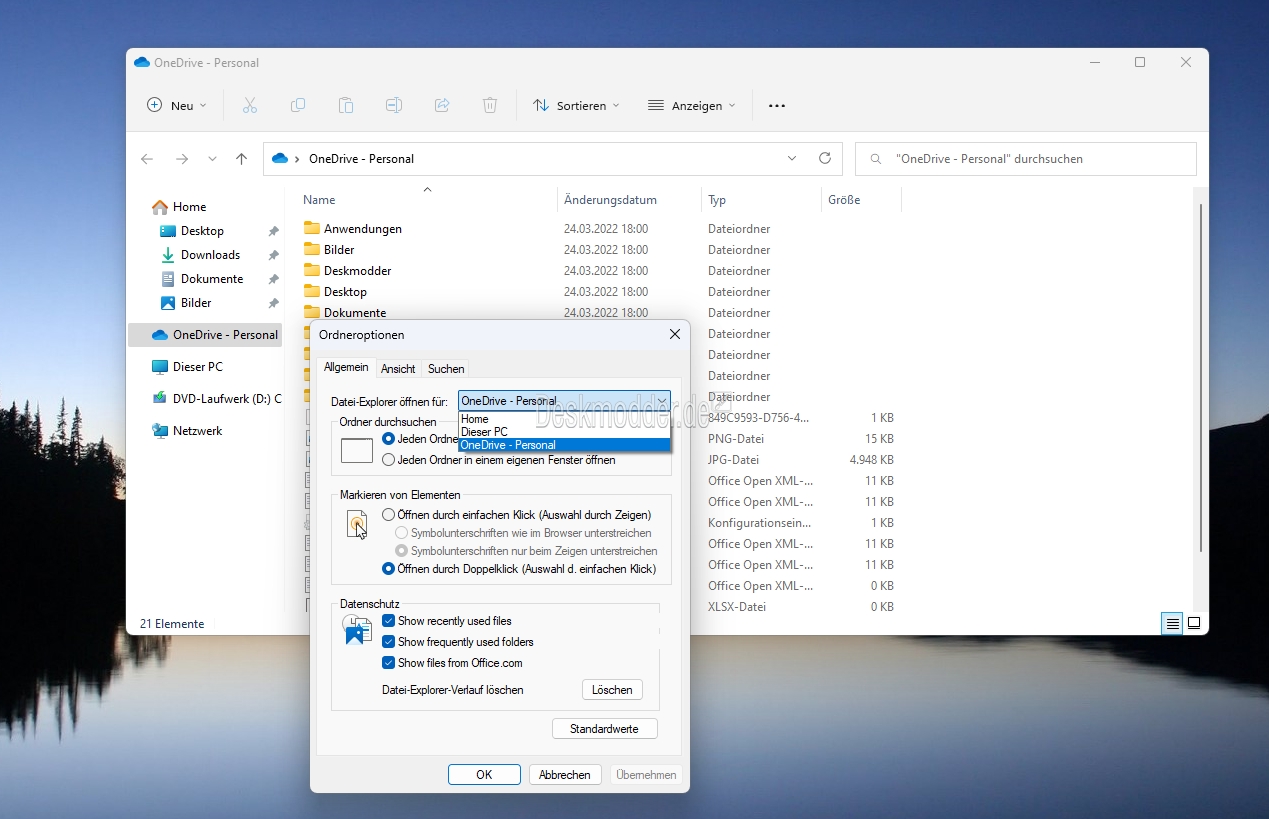Choose OneDrive - Personal from the dropdown list

tap(564, 445)
